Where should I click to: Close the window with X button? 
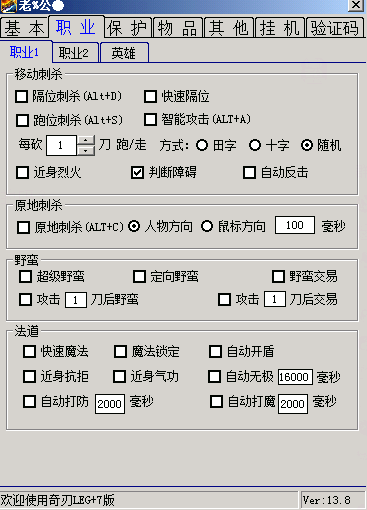pyautogui.click(x=356, y=5)
